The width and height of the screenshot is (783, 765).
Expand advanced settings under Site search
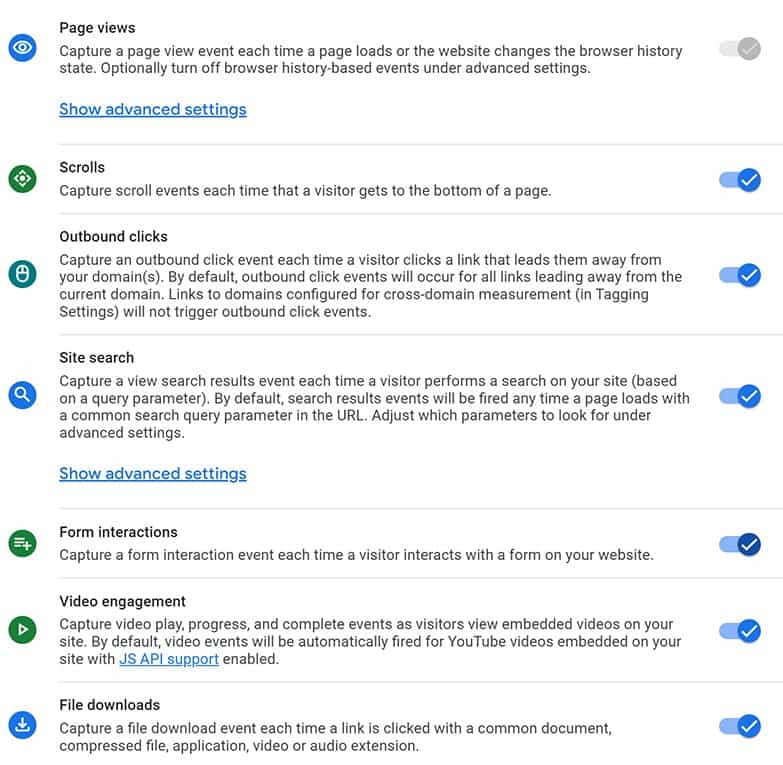pyautogui.click(x=153, y=473)
